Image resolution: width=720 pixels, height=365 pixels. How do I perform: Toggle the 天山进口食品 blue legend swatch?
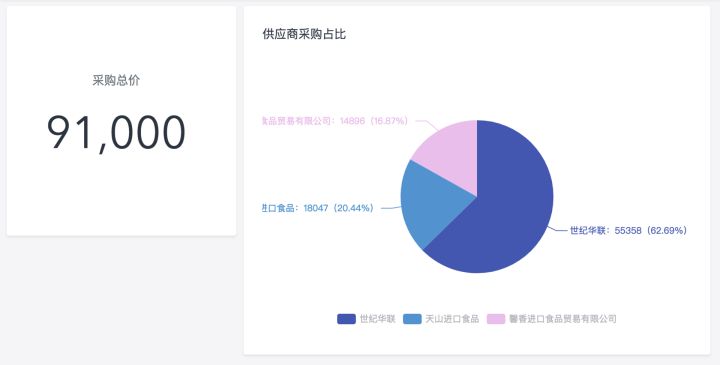coord(412,319)
